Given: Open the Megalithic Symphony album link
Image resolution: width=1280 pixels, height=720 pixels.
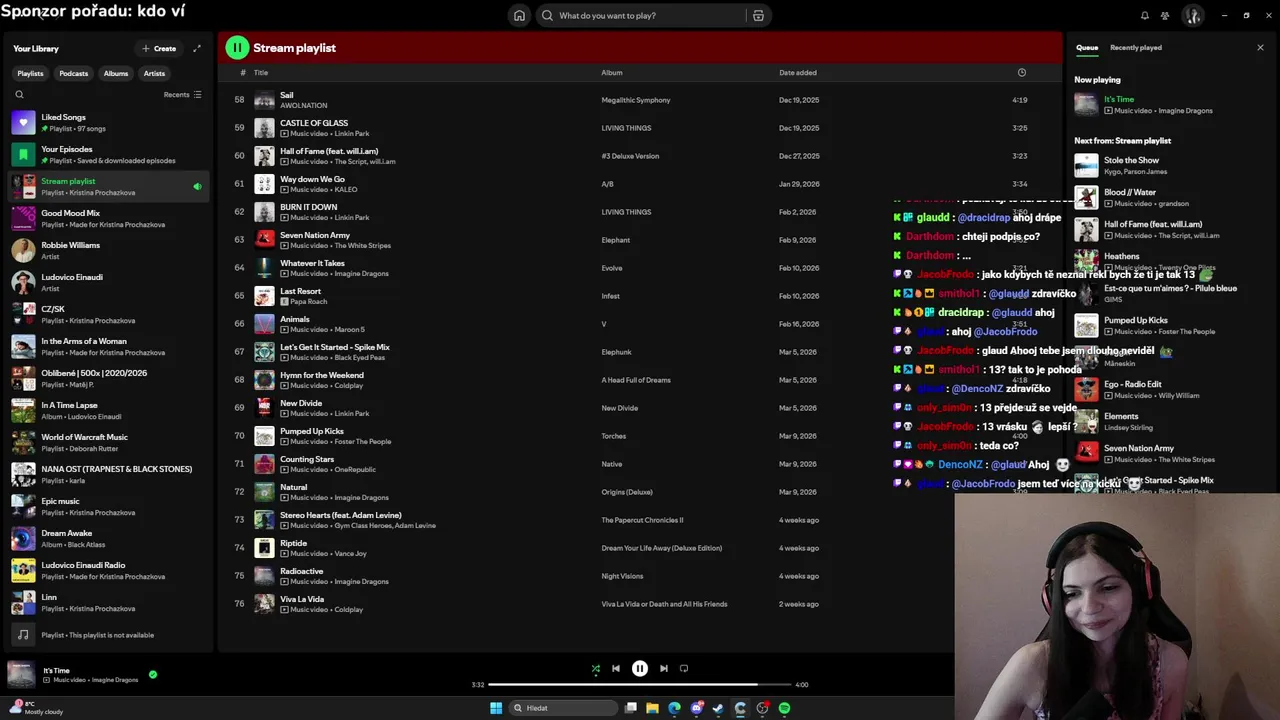Looking at the screenshot, I should click(x=636, y=100).
